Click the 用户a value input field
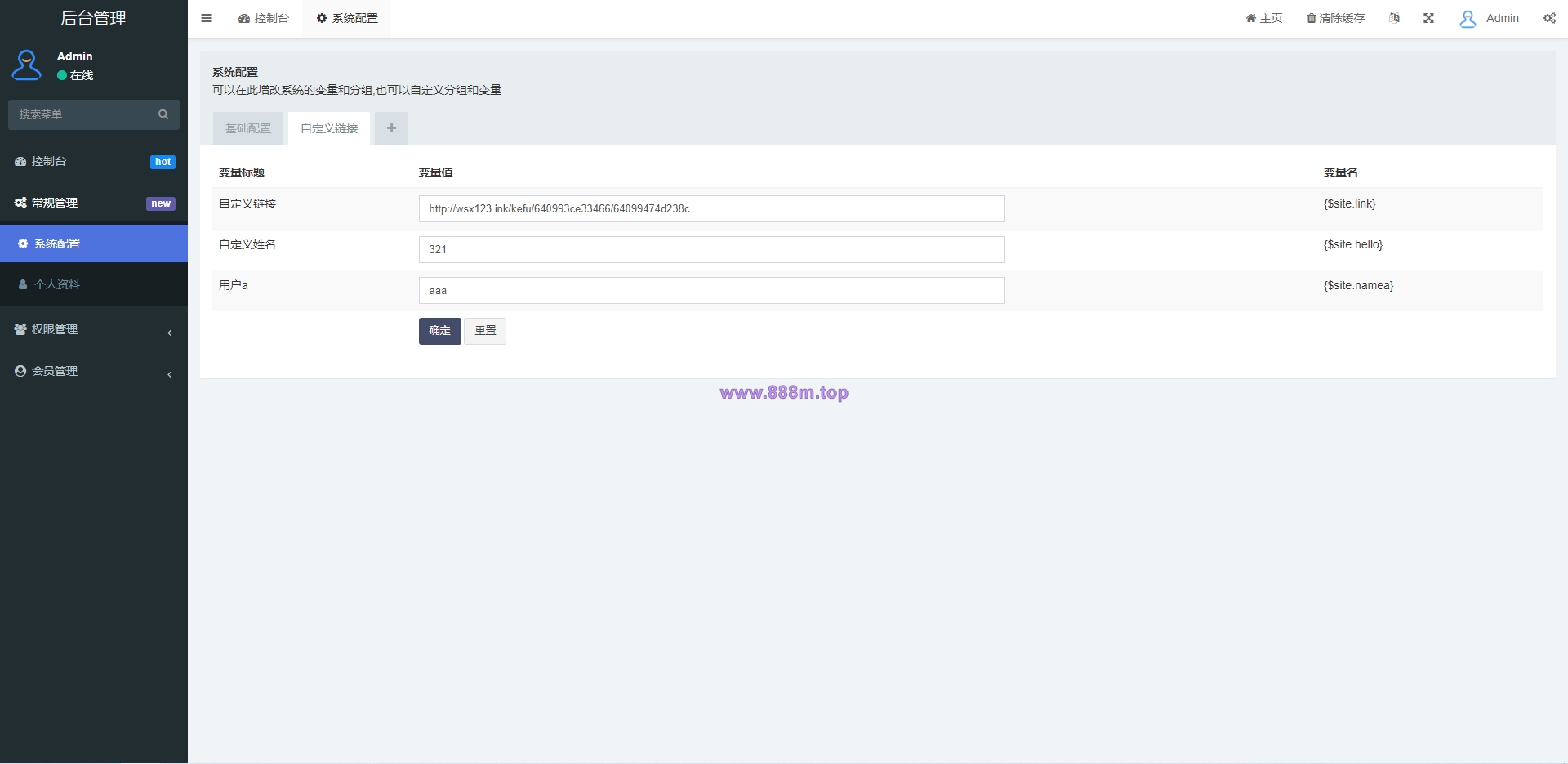 pos(712,290)
